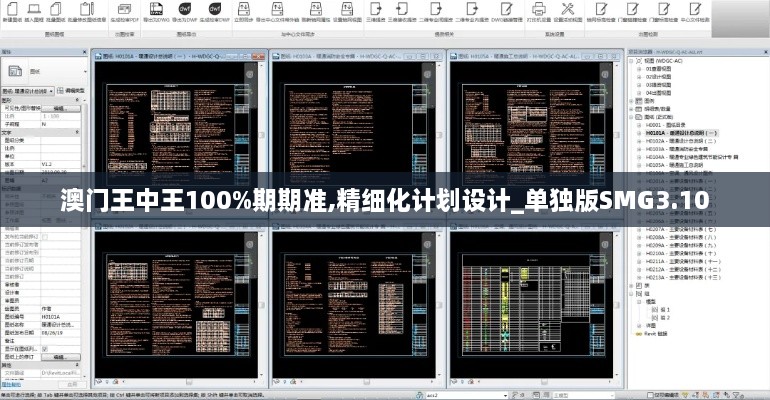Click the second black DWF circle icon
The width and height of the screenshot is (770, 400).
(215, 8)
